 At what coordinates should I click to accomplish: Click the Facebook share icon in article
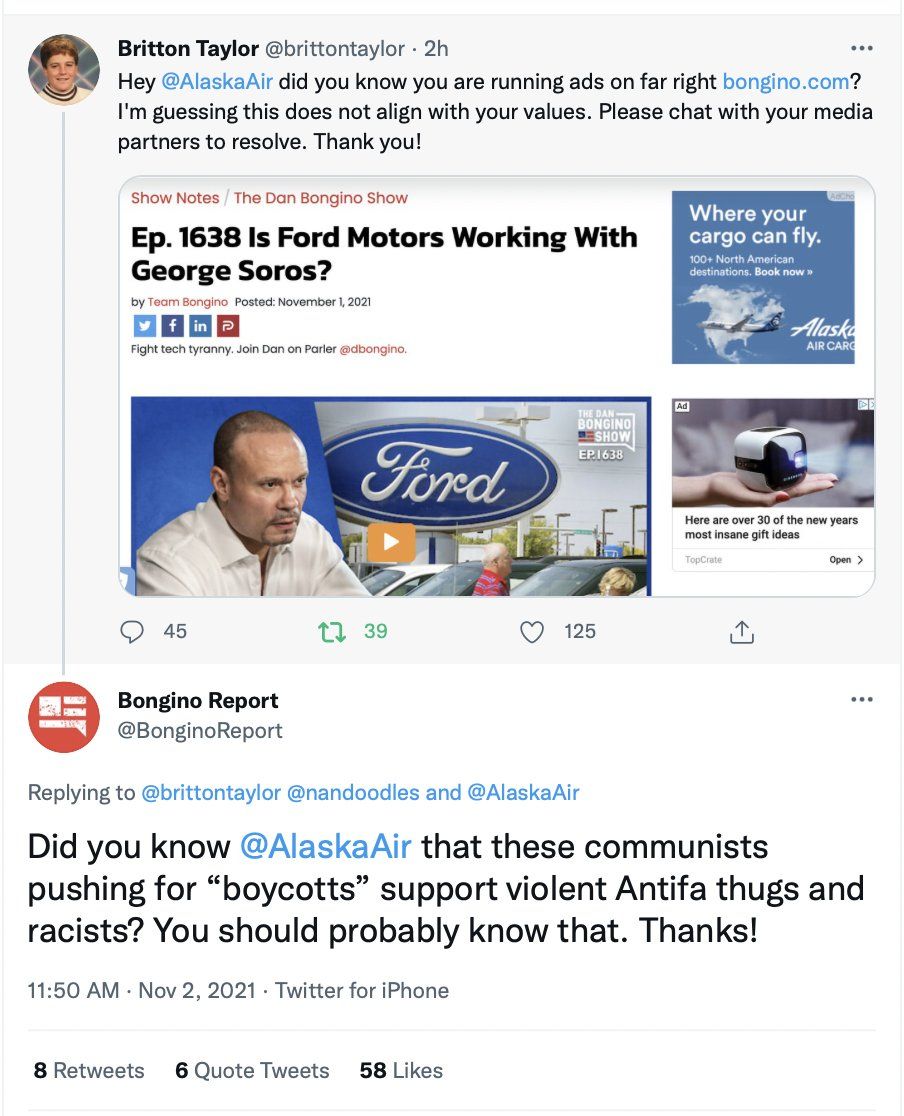click(x=171, y=326)
